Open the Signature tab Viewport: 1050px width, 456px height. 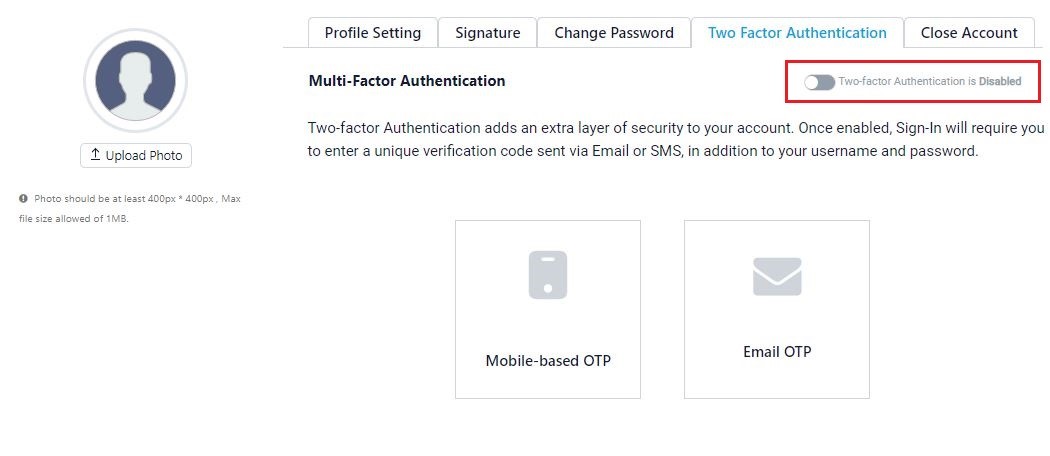[488, 33]
